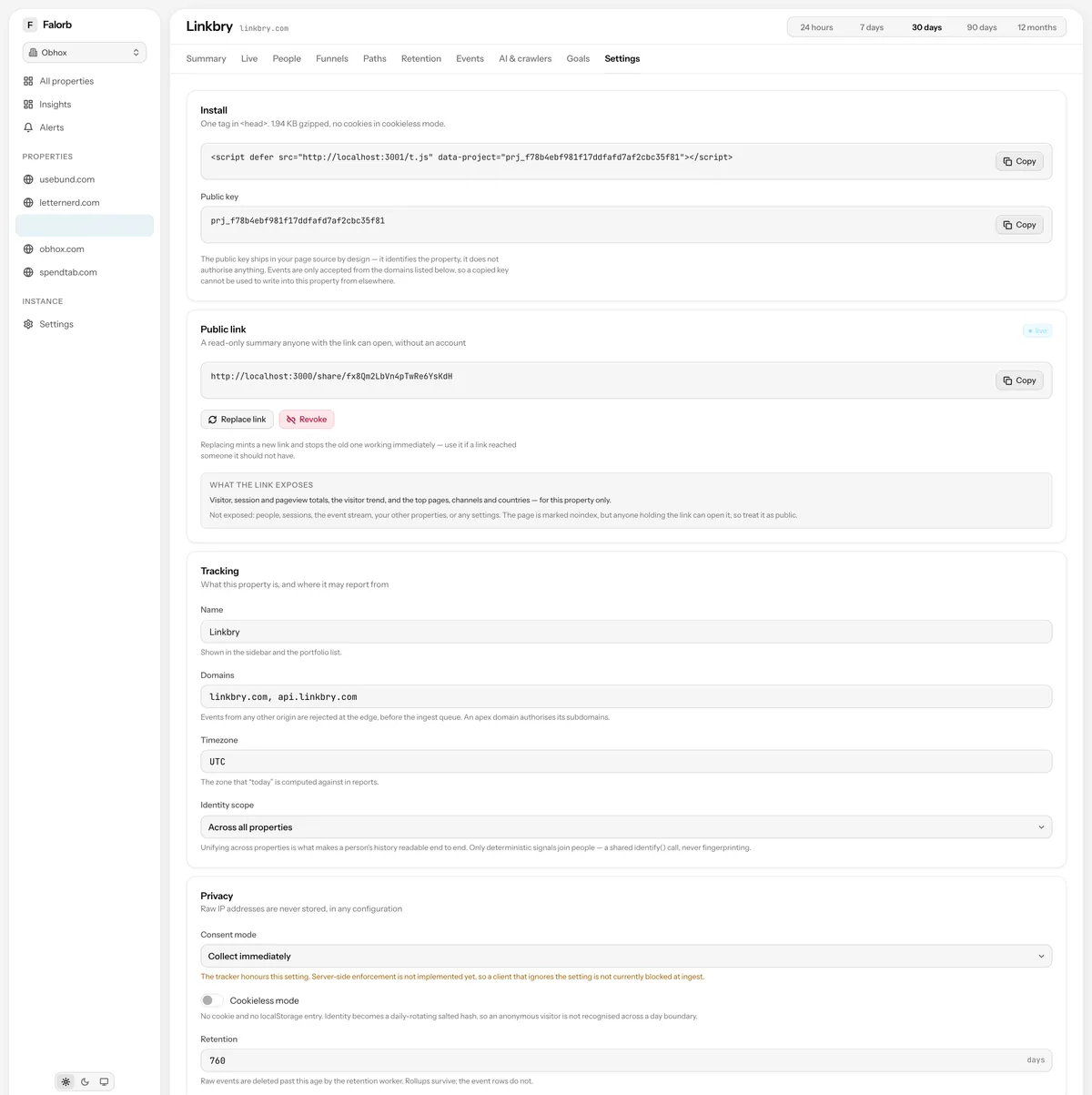Switch to dark theme with moon icon
Screen dimensions: 1092x1095
(85, 1082)
